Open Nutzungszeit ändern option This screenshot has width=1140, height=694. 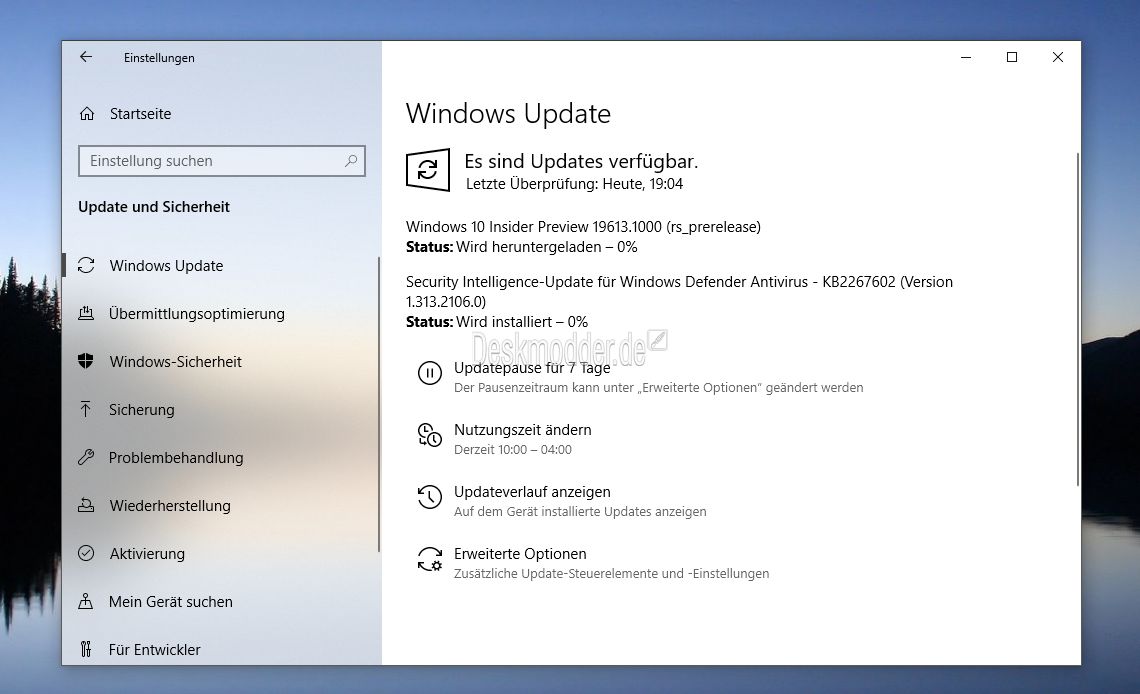(x=523, y=429)
